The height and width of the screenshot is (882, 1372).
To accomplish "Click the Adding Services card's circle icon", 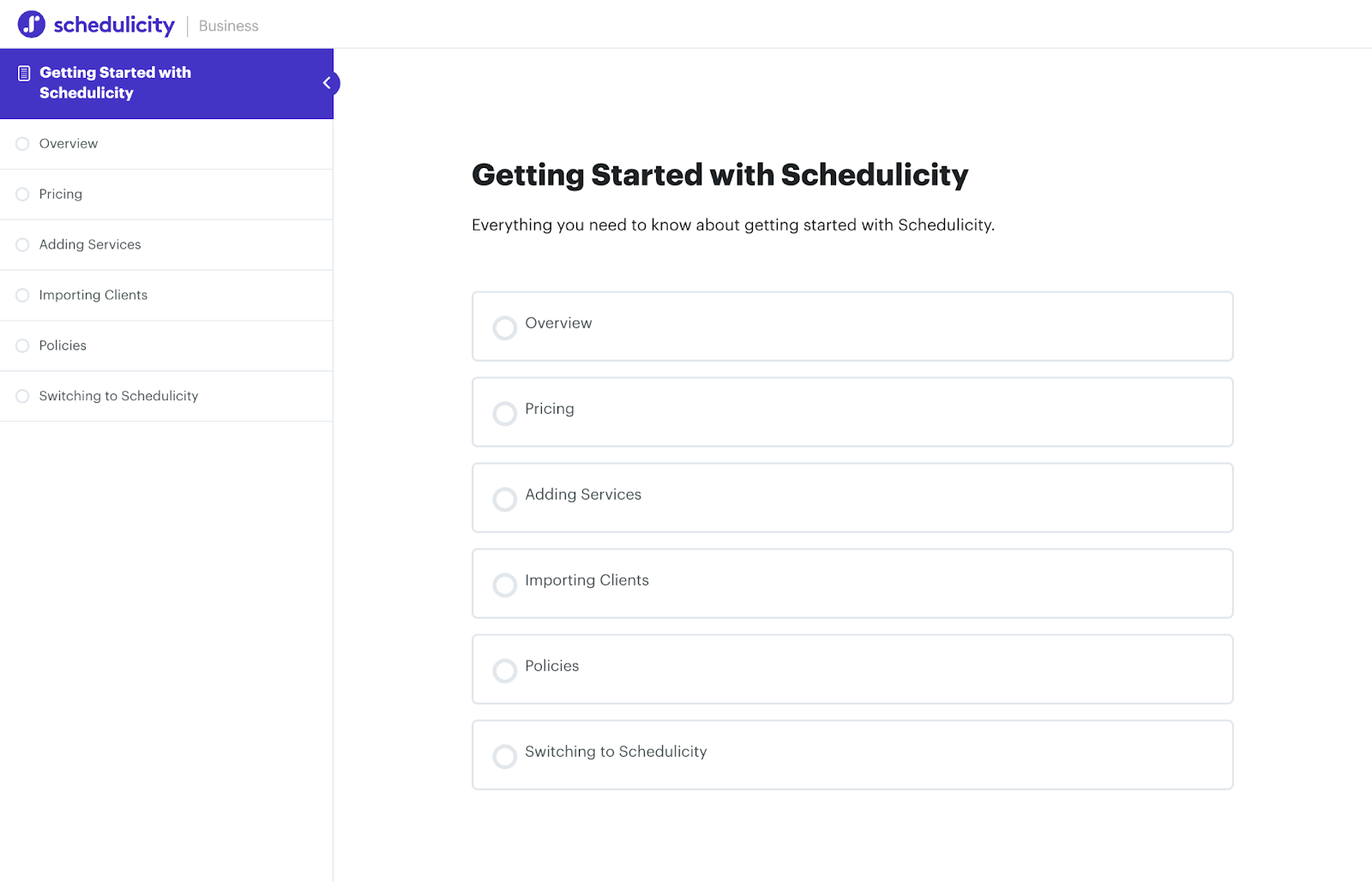I will 505,499.
